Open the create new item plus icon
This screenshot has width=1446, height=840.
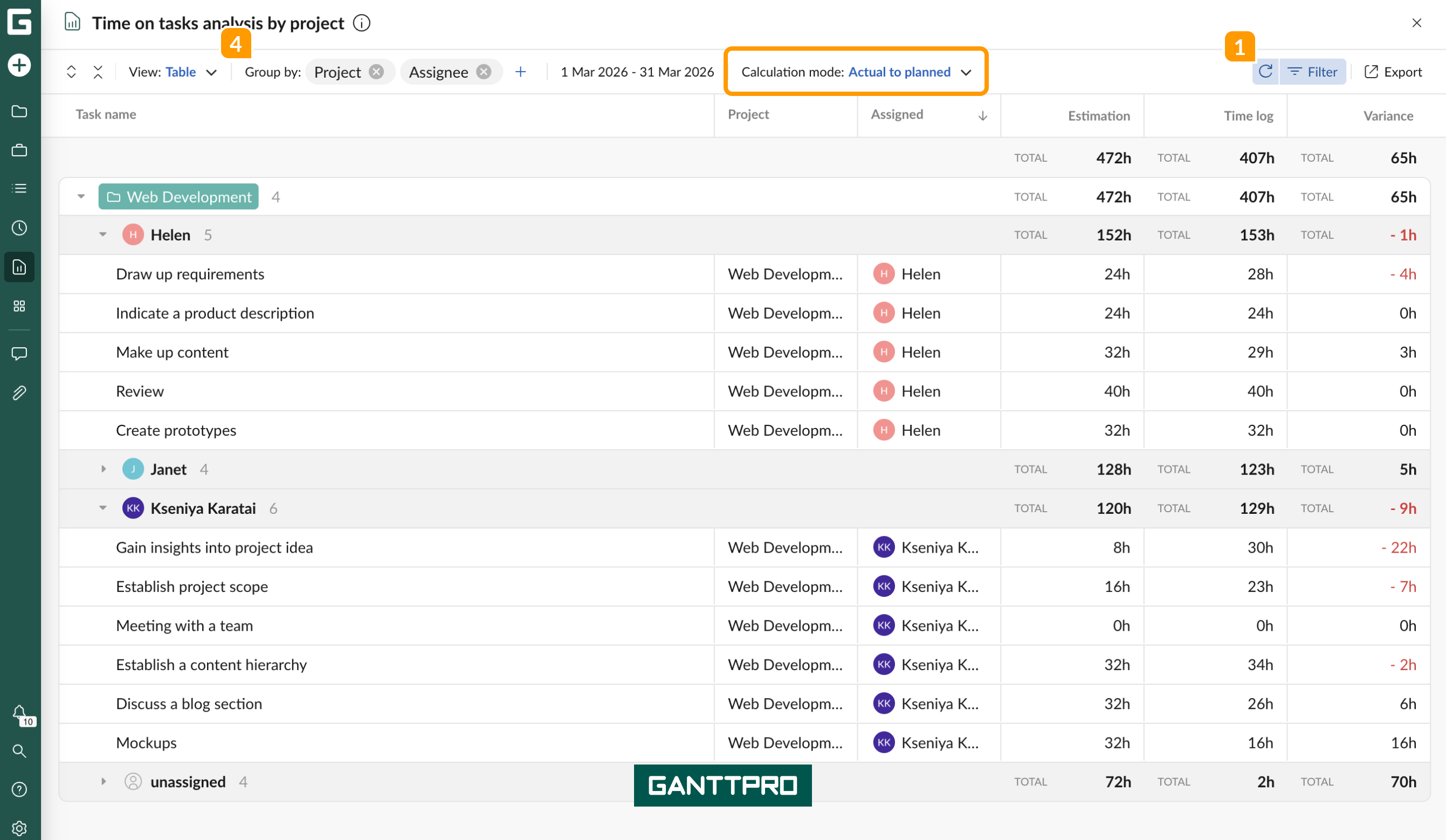[x=19, y=65]
